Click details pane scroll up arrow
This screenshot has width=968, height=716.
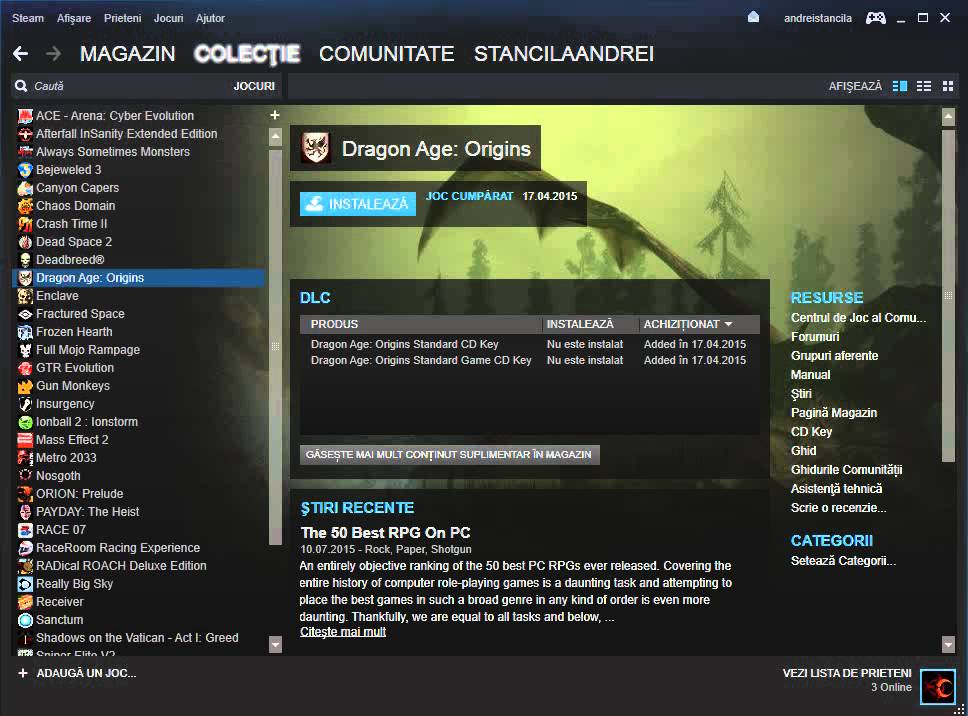coord(948,116)
